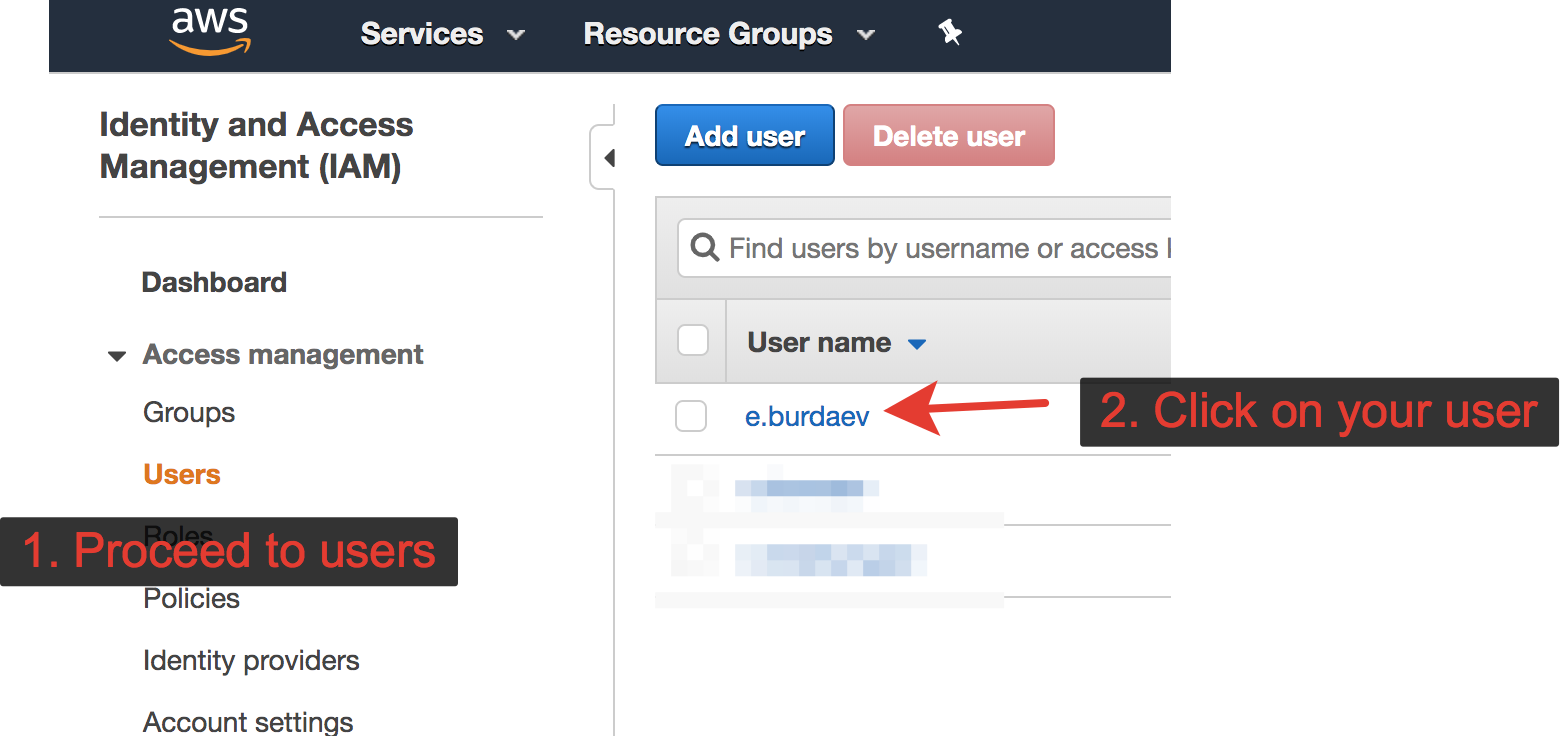The image size is (1560, 736).
Task: Collapse the Access management section
Action: point(117,355)
